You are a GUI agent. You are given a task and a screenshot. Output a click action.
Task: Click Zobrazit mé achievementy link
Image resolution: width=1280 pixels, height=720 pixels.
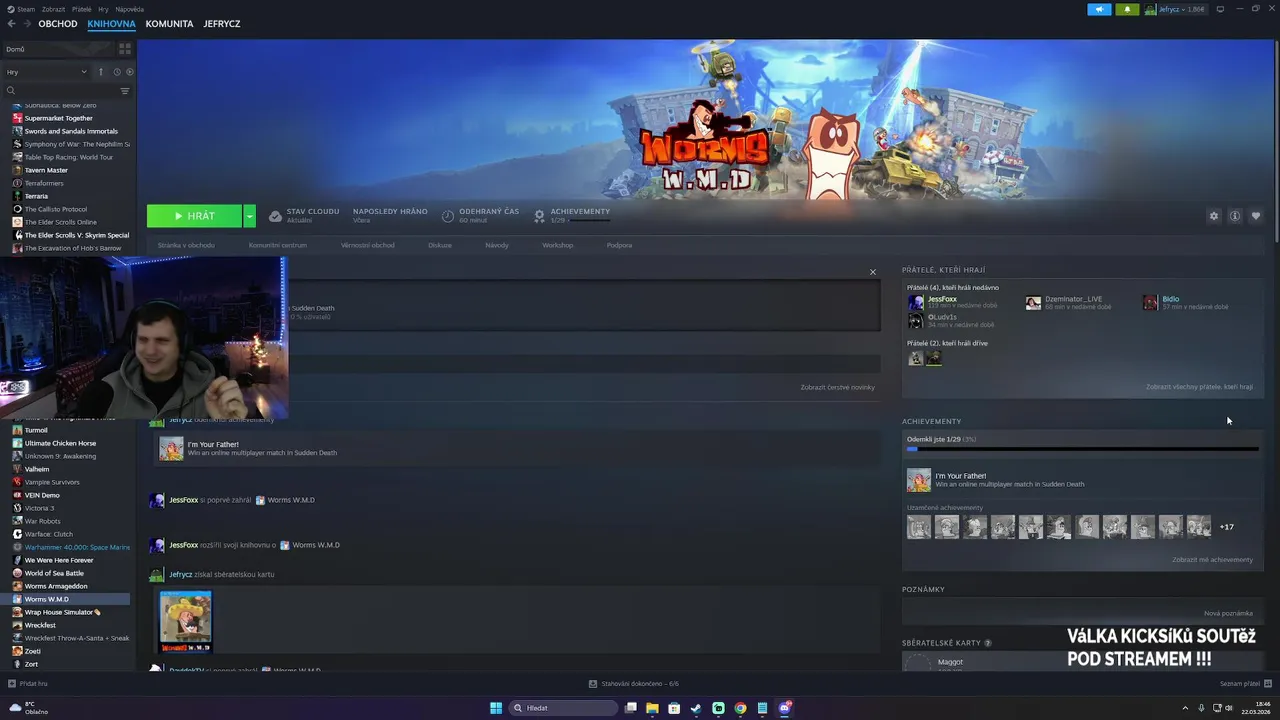pos(1212,560)
